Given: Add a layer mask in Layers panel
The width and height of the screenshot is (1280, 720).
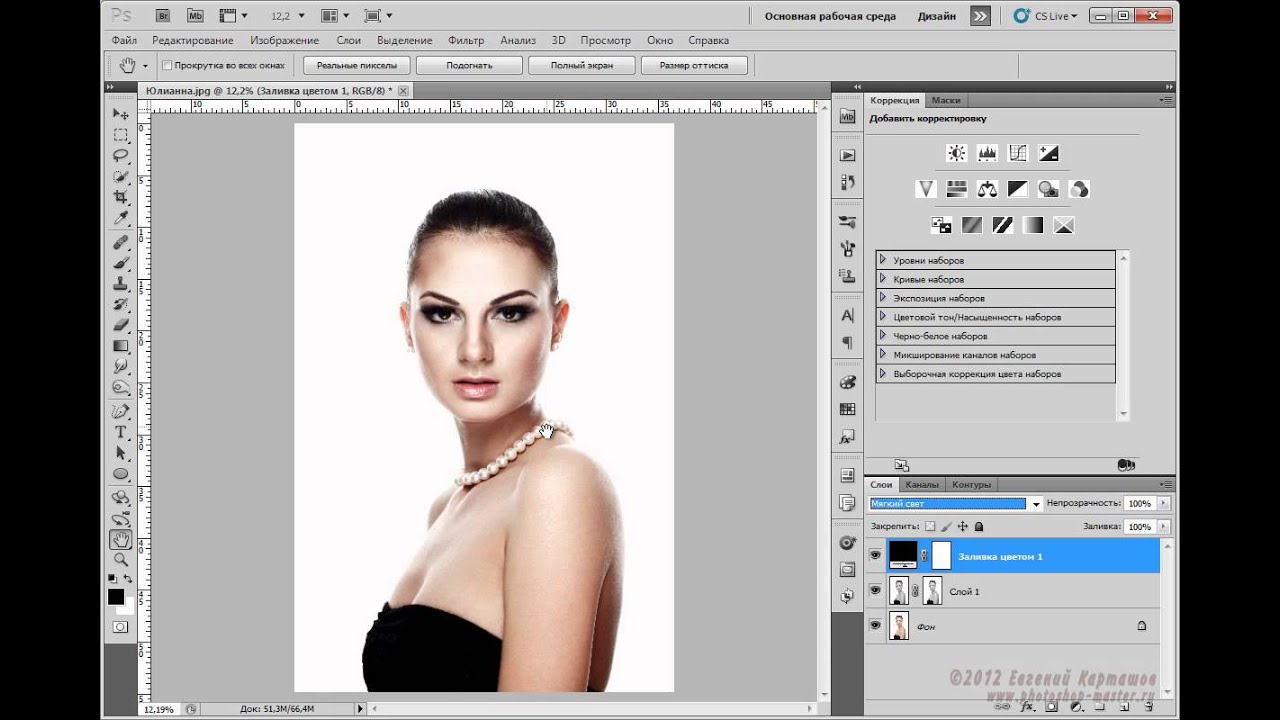Looking at the screenshot, I should coord(1051,706).
